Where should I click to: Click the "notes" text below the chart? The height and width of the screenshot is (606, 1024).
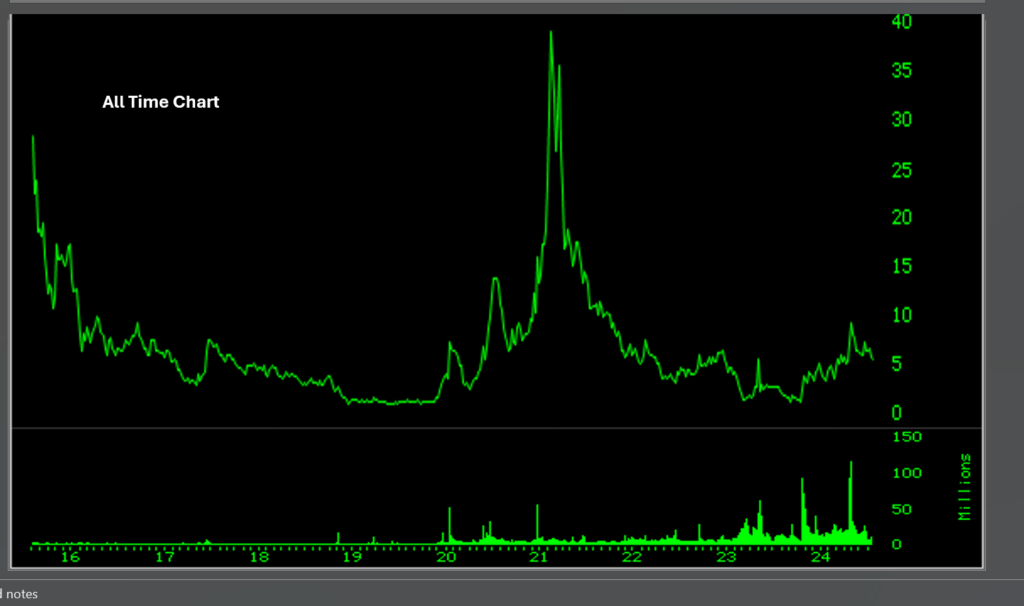pos(20,594)
